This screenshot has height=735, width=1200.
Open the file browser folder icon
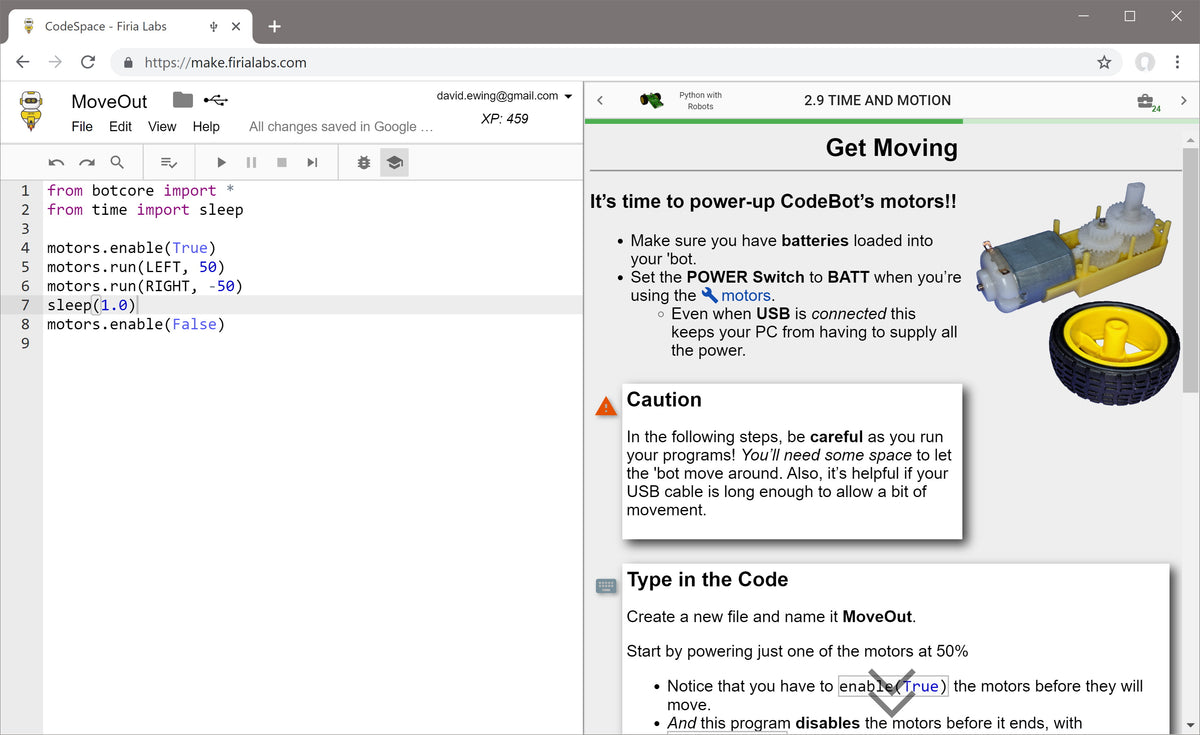point(182,100)
